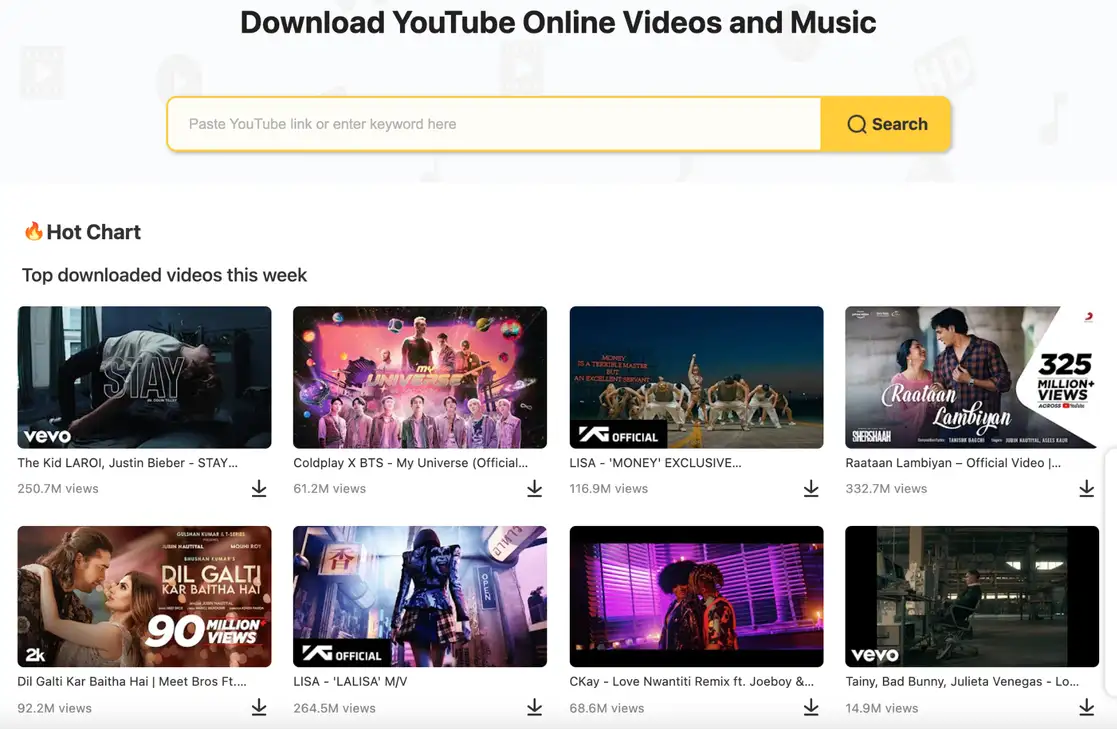Viewport: 1117px width, 729px height.
Task: Open the My Universe thumbnail
Action: (420, 378)
